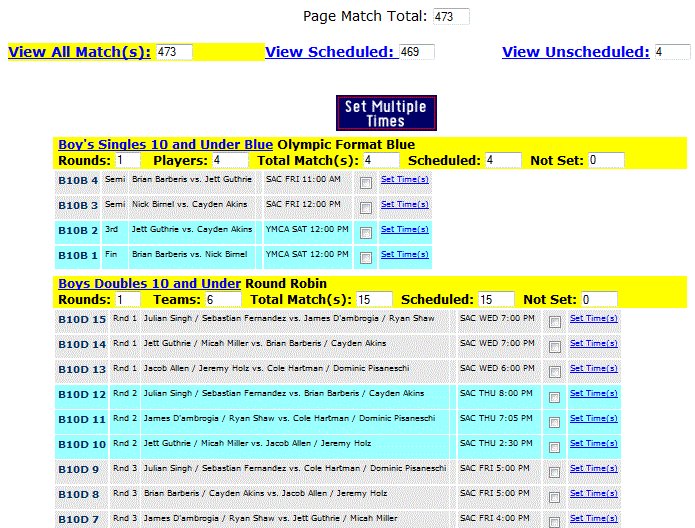The width and height of the screenshot is (695, 528).
Task: Click Boys Doubles Total Match(s) field
Action: (374, 299)
